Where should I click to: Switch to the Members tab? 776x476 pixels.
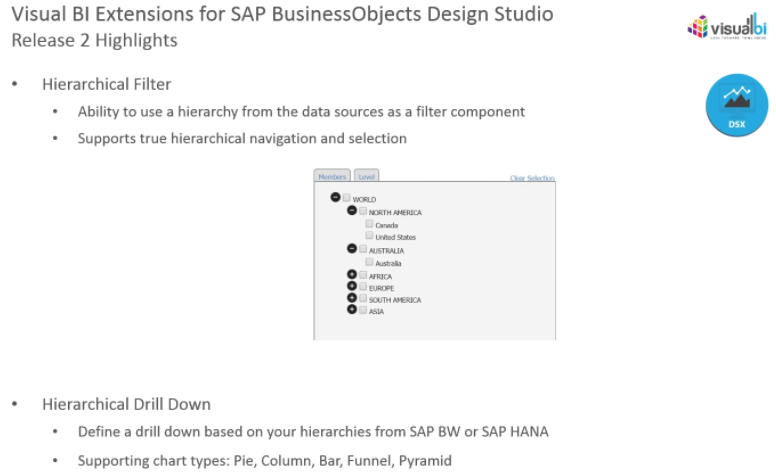(332, 176)
